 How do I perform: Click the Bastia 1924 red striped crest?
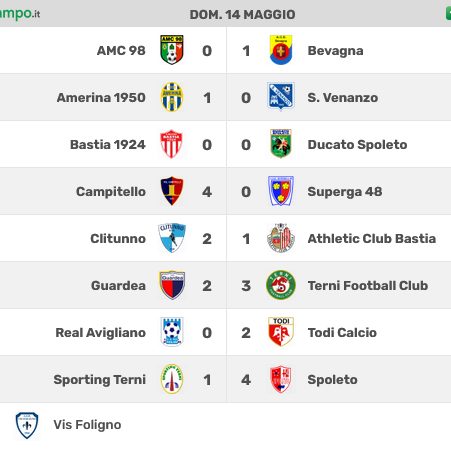point(171,144)
